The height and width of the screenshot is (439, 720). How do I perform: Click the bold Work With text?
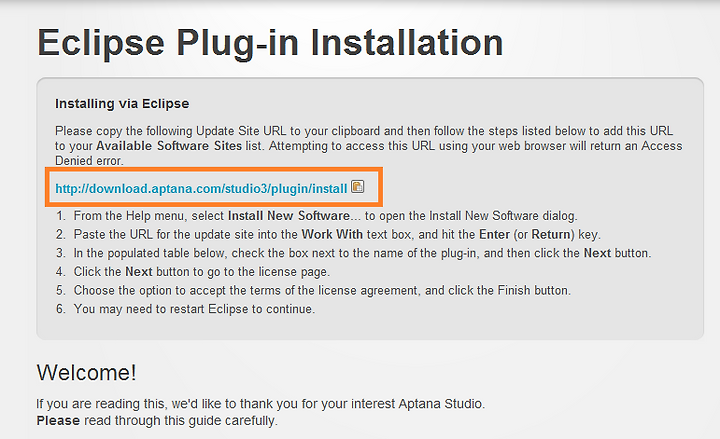332,235
